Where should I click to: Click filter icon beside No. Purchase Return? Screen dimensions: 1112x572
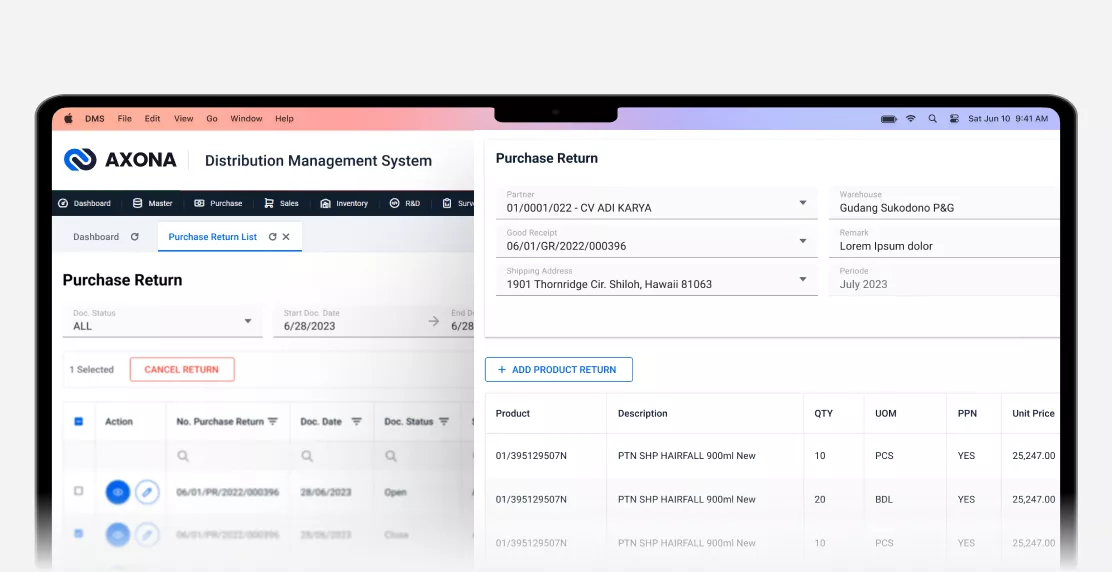coord(272,422)
